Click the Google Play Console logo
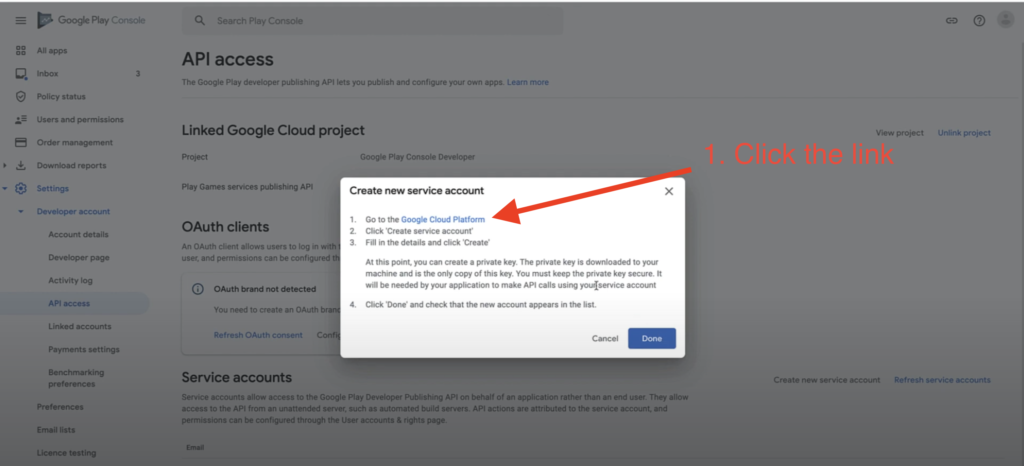Screen dimensions: 1024x466 tap(88, 20)
